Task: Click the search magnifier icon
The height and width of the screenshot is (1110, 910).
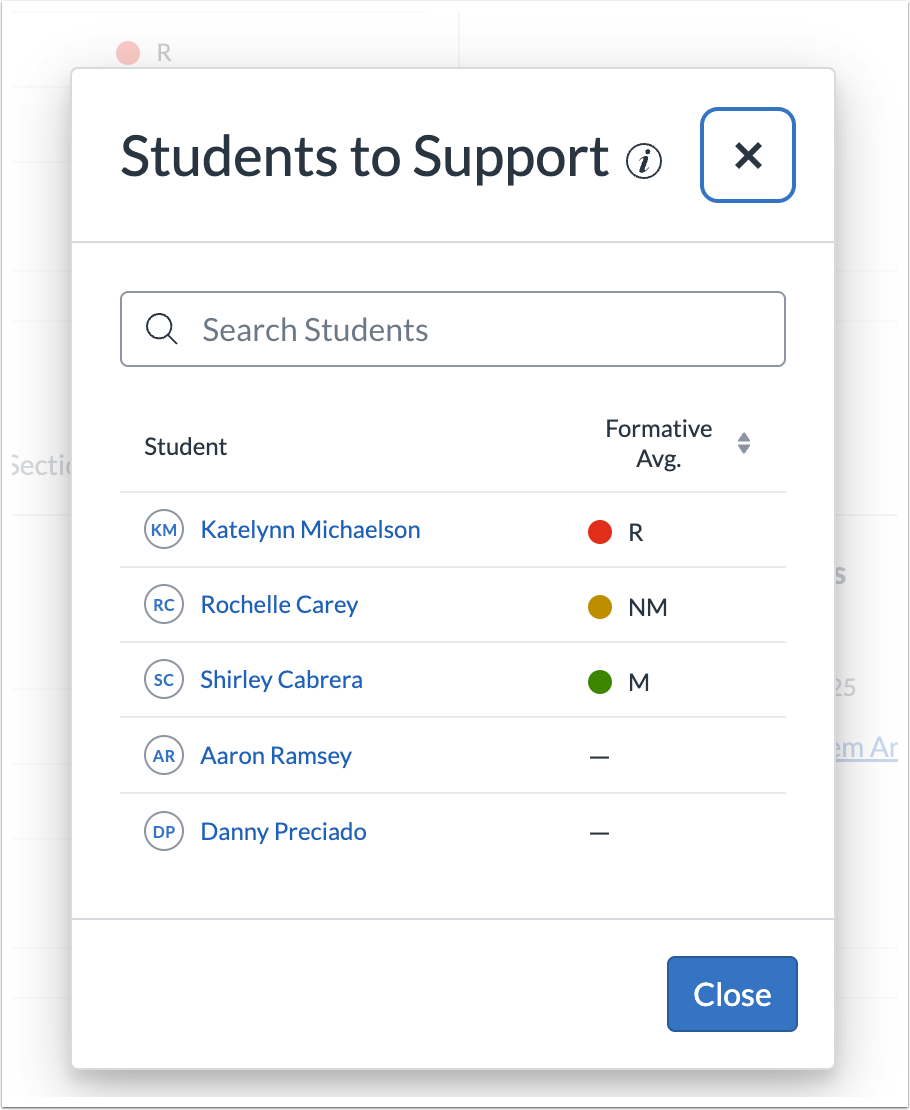Action: tap(160, 329)
